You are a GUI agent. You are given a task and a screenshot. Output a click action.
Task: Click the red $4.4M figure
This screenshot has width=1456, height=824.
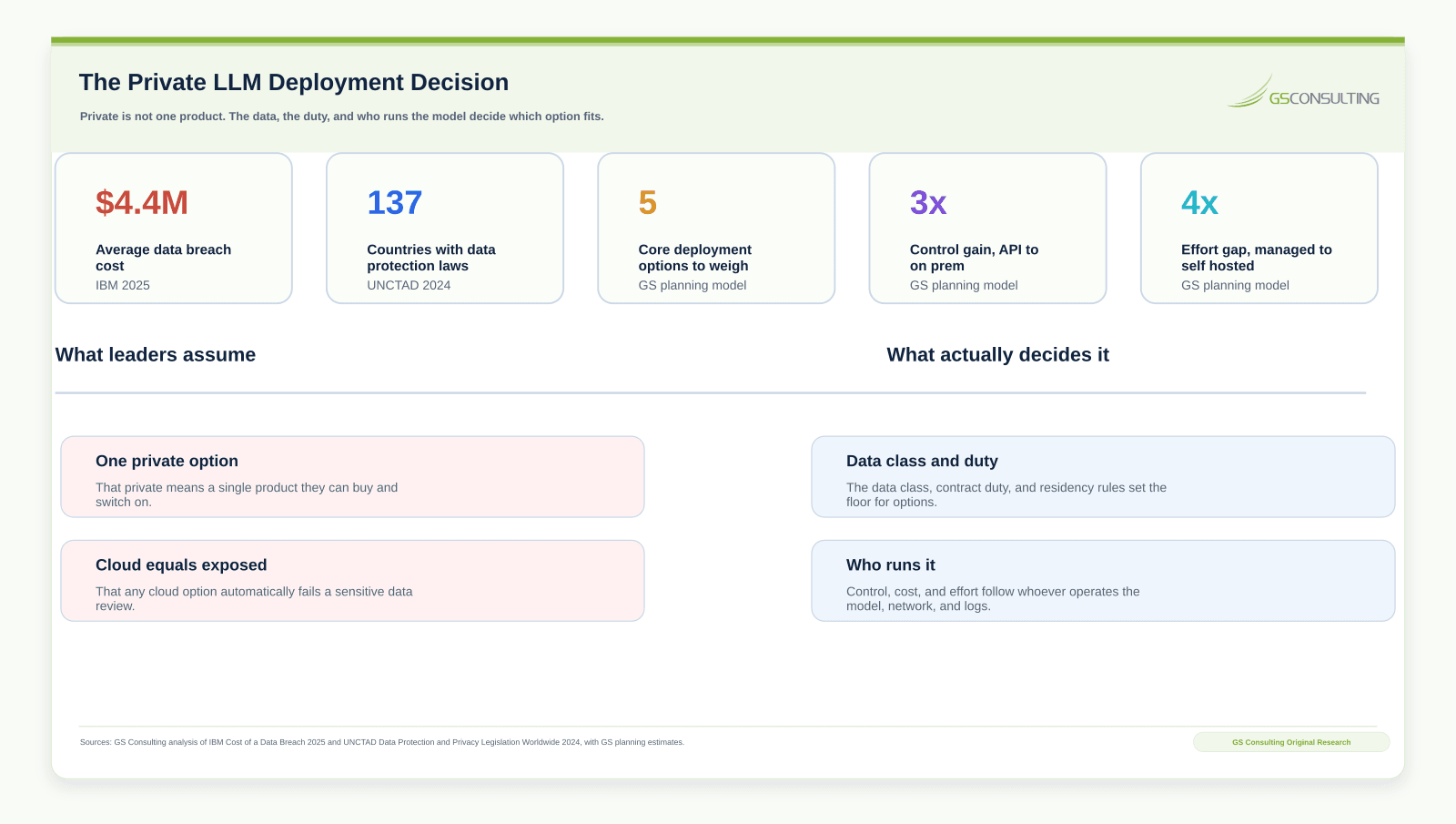pyautogui.click(x=142, y=202)
